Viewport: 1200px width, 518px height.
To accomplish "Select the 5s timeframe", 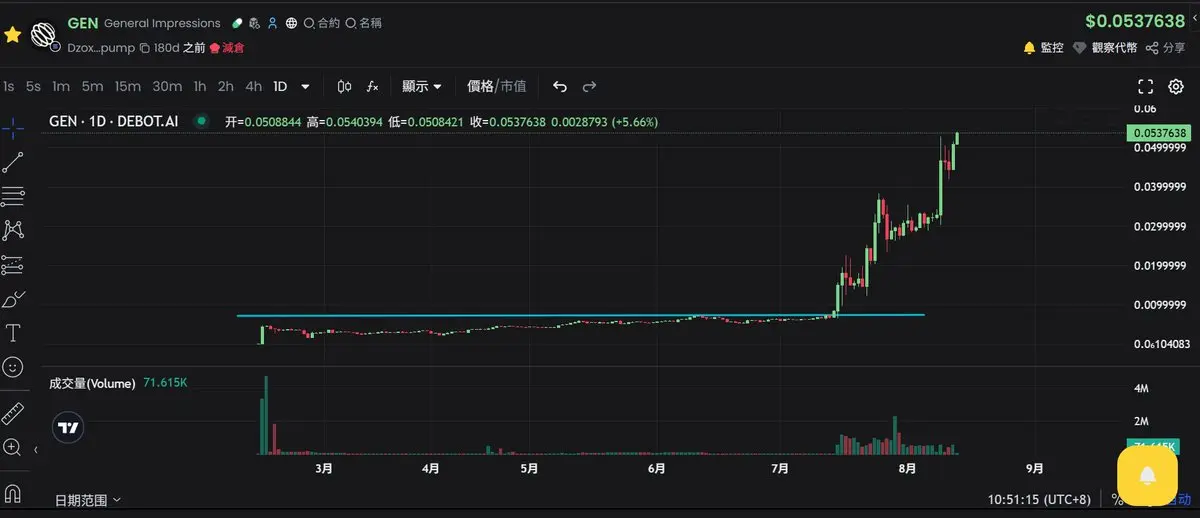I will tap(34, 87).
